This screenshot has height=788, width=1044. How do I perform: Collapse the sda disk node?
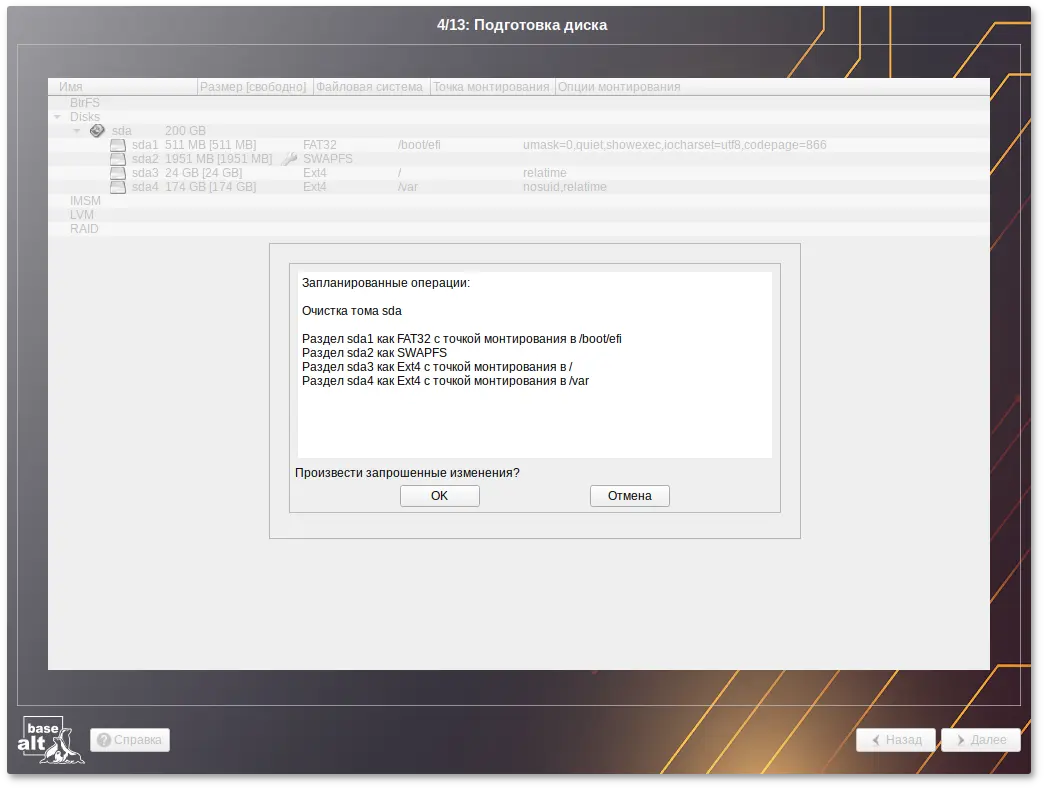click(77, 131)
